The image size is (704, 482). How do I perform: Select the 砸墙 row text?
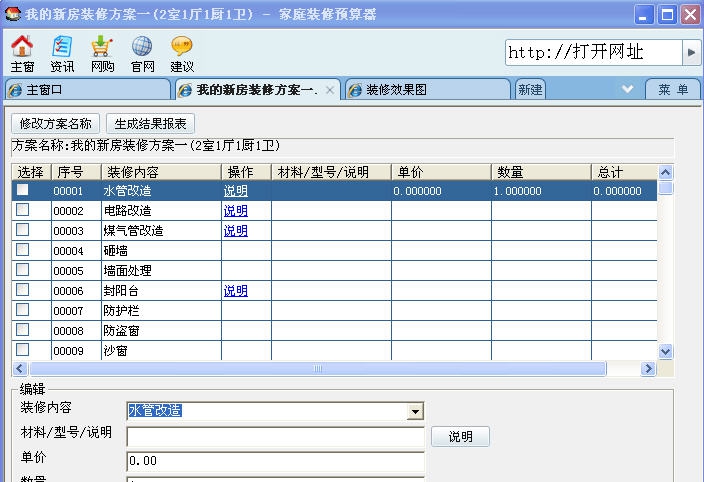click(115, 250)
